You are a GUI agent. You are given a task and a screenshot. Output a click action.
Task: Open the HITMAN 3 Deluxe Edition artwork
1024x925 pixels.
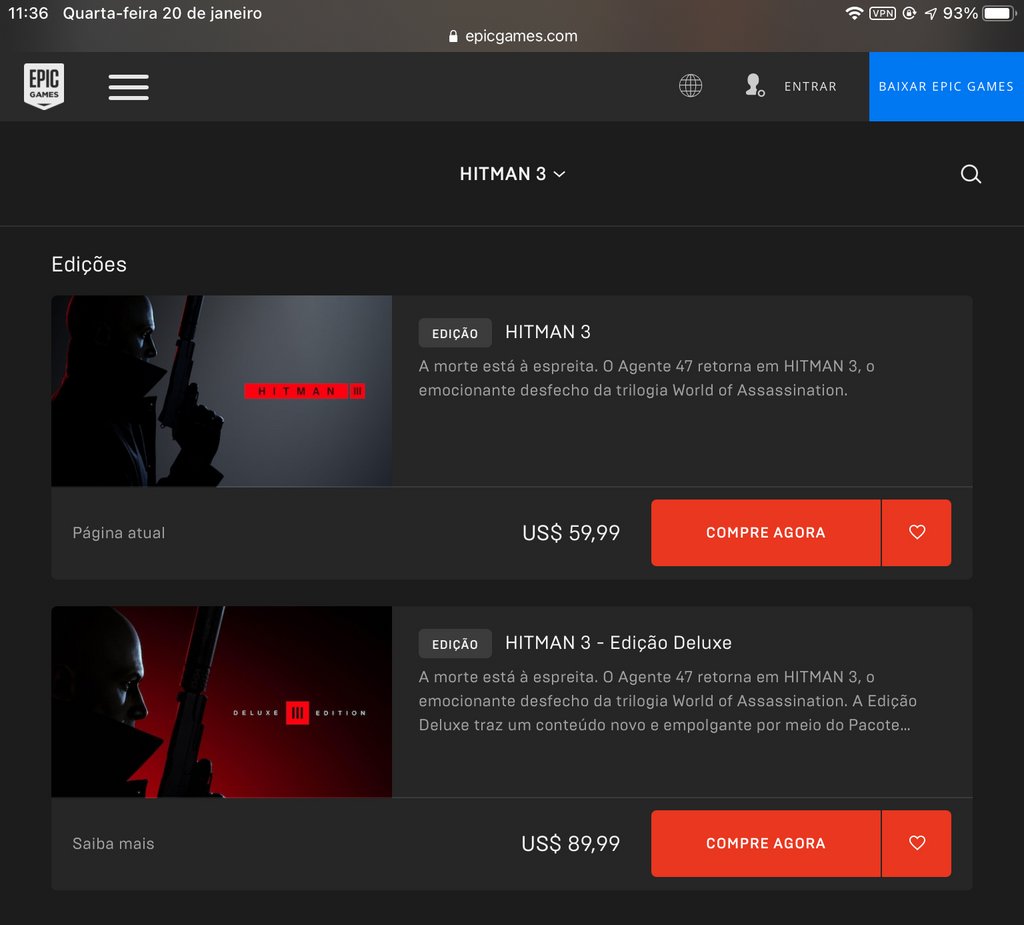click(x=221, y=702)
